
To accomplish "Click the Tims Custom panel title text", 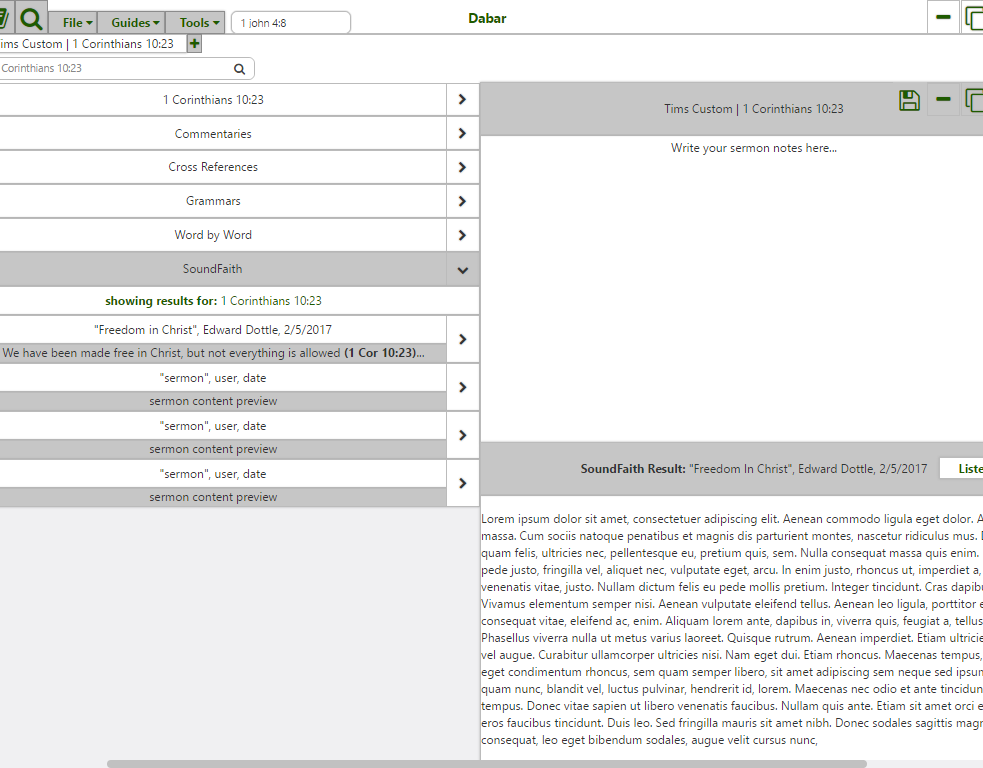I will coord(754,108).
